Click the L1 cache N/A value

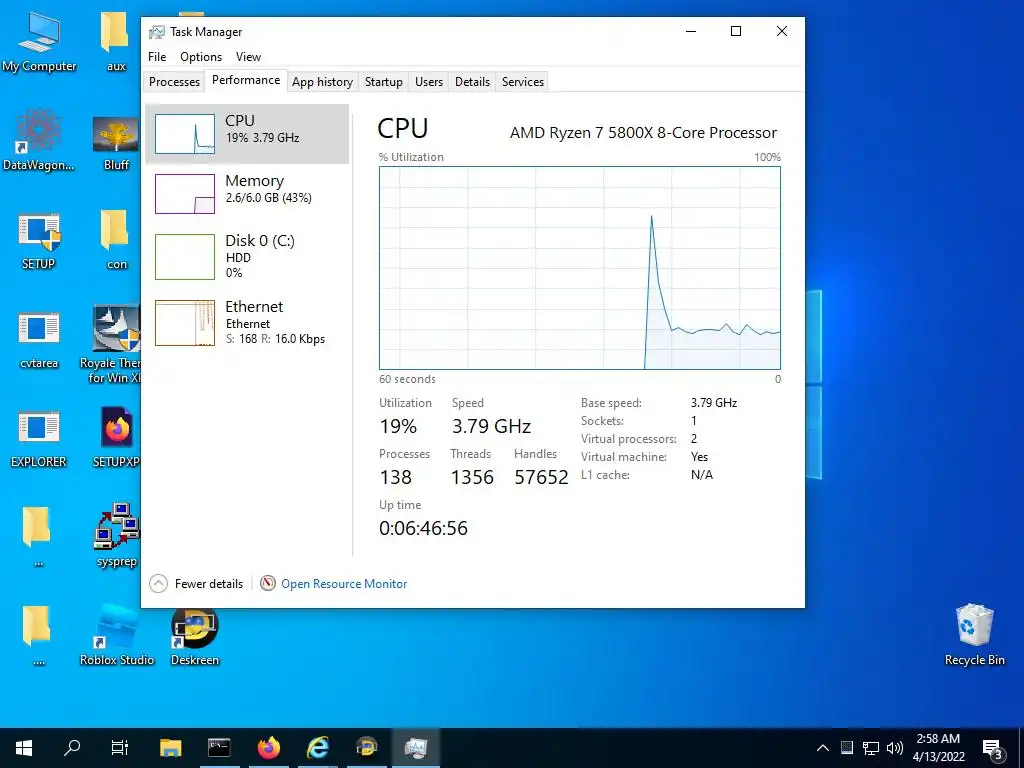pyautogui.click(x=701, y=475)
